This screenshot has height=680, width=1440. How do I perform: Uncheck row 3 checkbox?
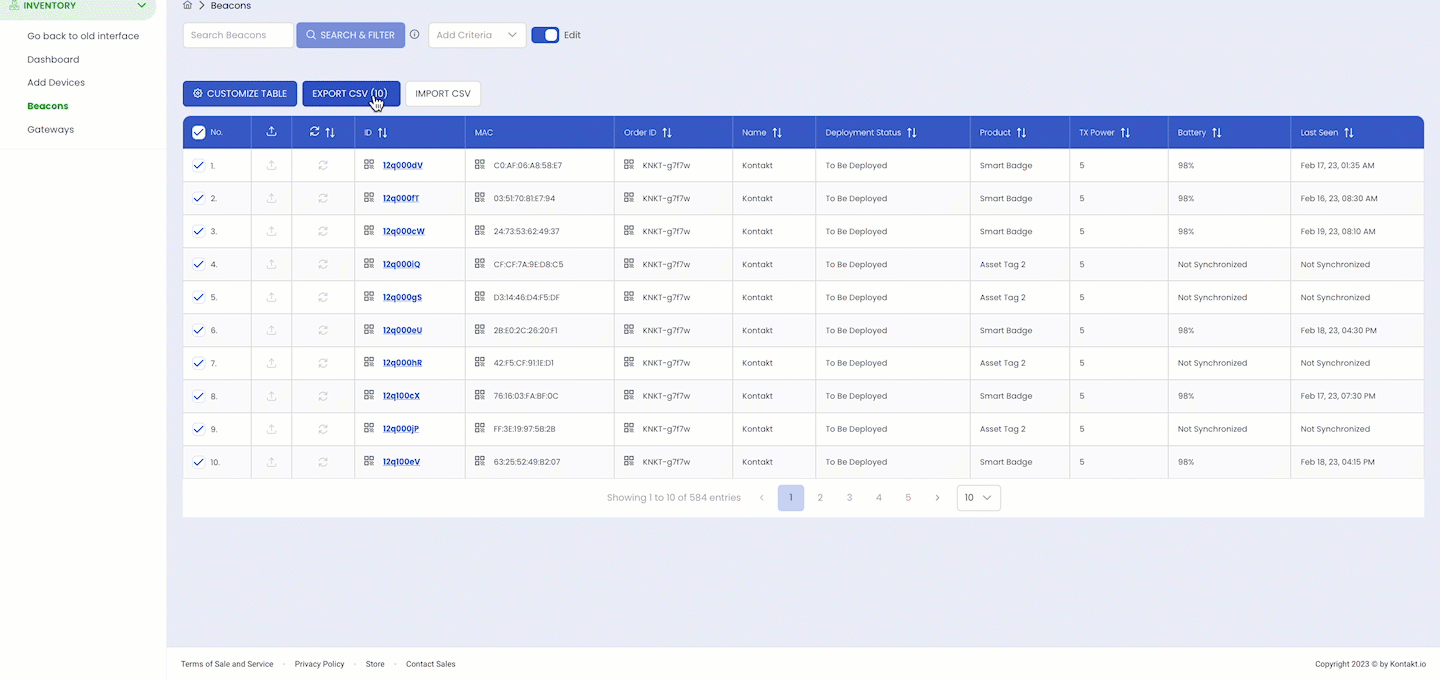[198, 231]
